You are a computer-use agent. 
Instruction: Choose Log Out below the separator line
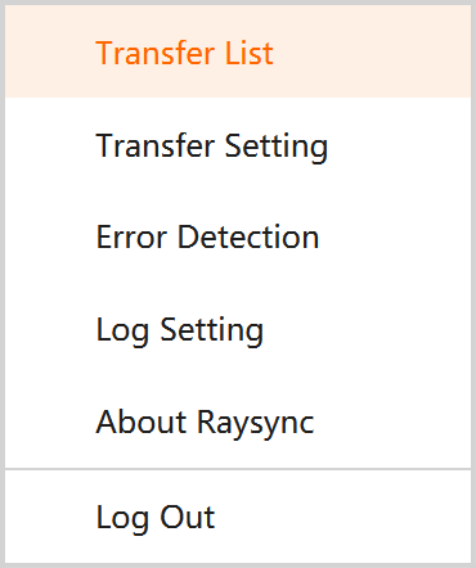click(238, 517)
